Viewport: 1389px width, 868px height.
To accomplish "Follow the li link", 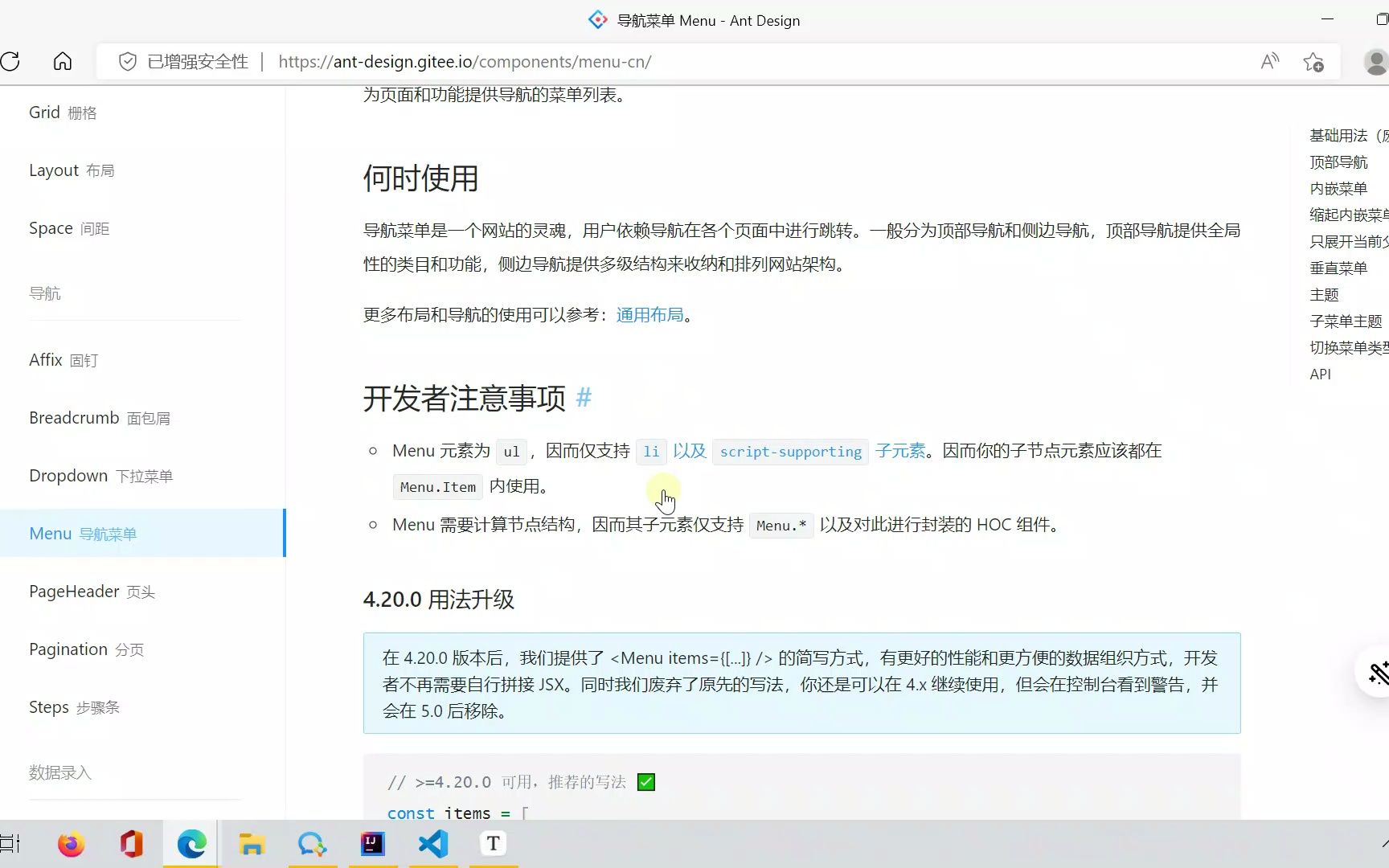I will [x=651, y=452].
